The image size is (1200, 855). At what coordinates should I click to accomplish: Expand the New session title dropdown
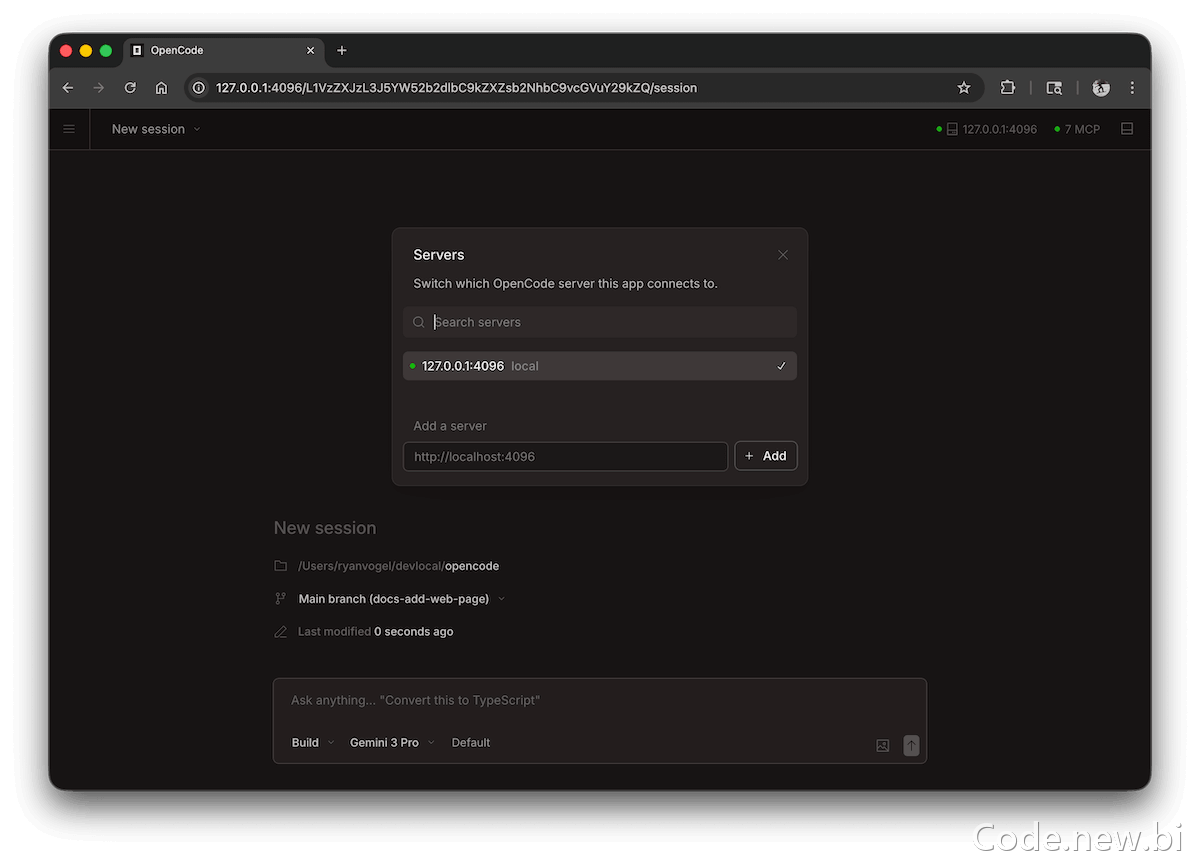coord(156,129)
